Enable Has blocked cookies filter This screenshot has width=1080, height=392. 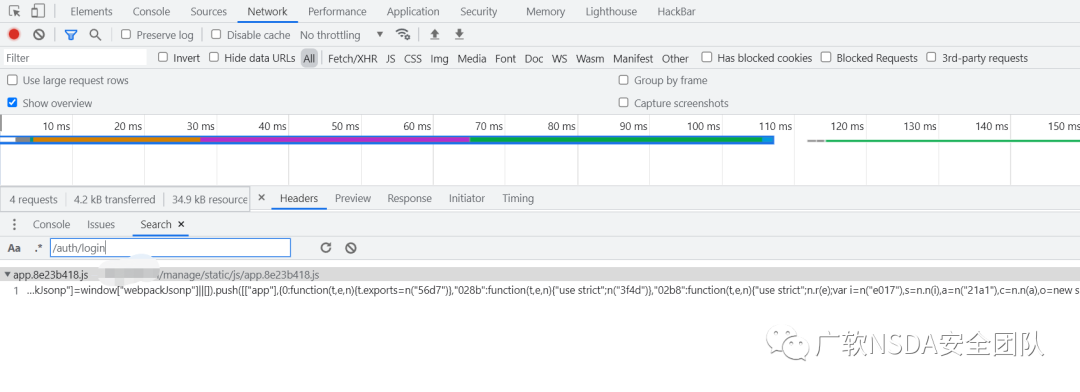(x=707, y=58)
